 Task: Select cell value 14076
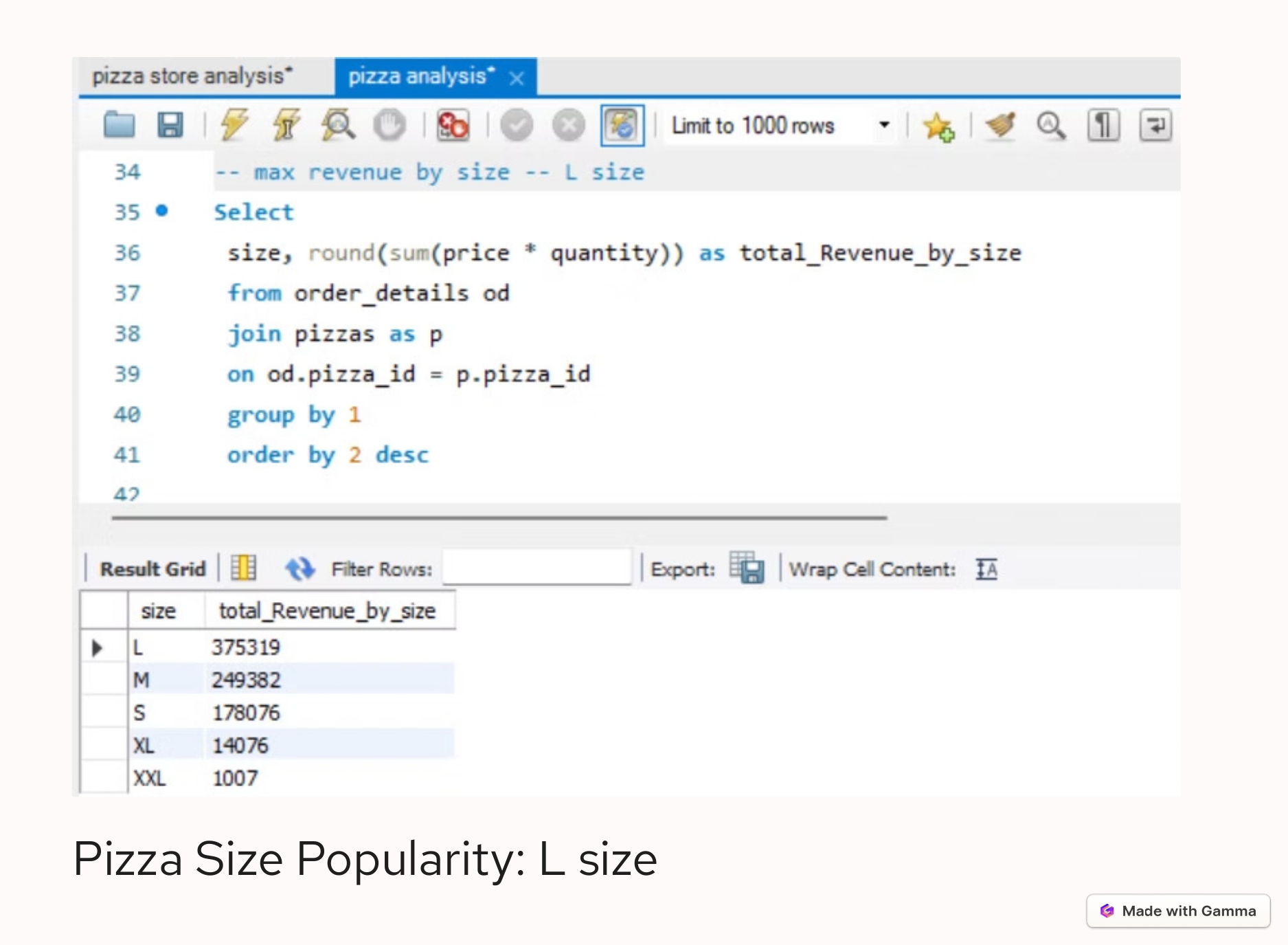(x=240, y=746)
